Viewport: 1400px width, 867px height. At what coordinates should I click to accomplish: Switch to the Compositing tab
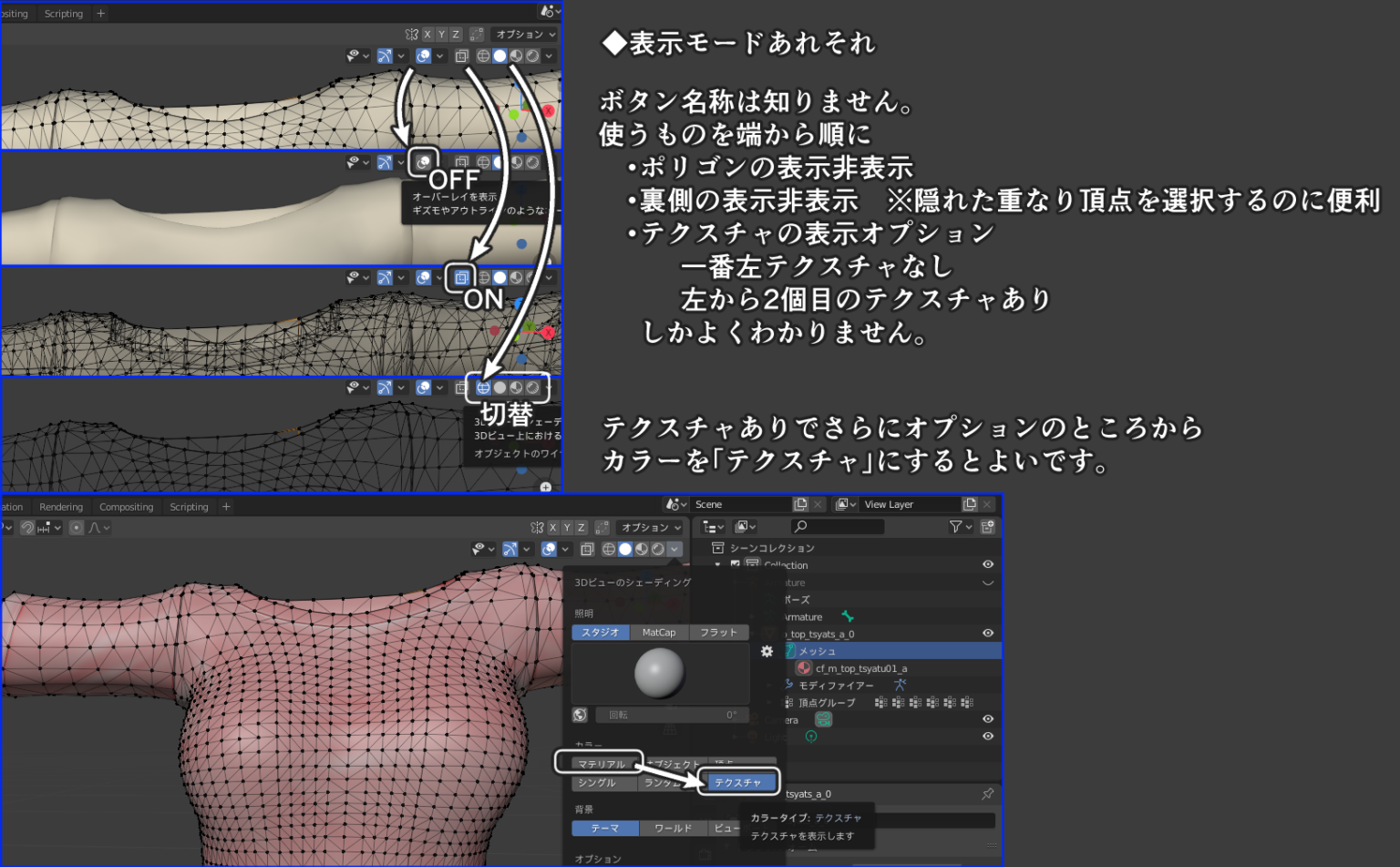127,506
